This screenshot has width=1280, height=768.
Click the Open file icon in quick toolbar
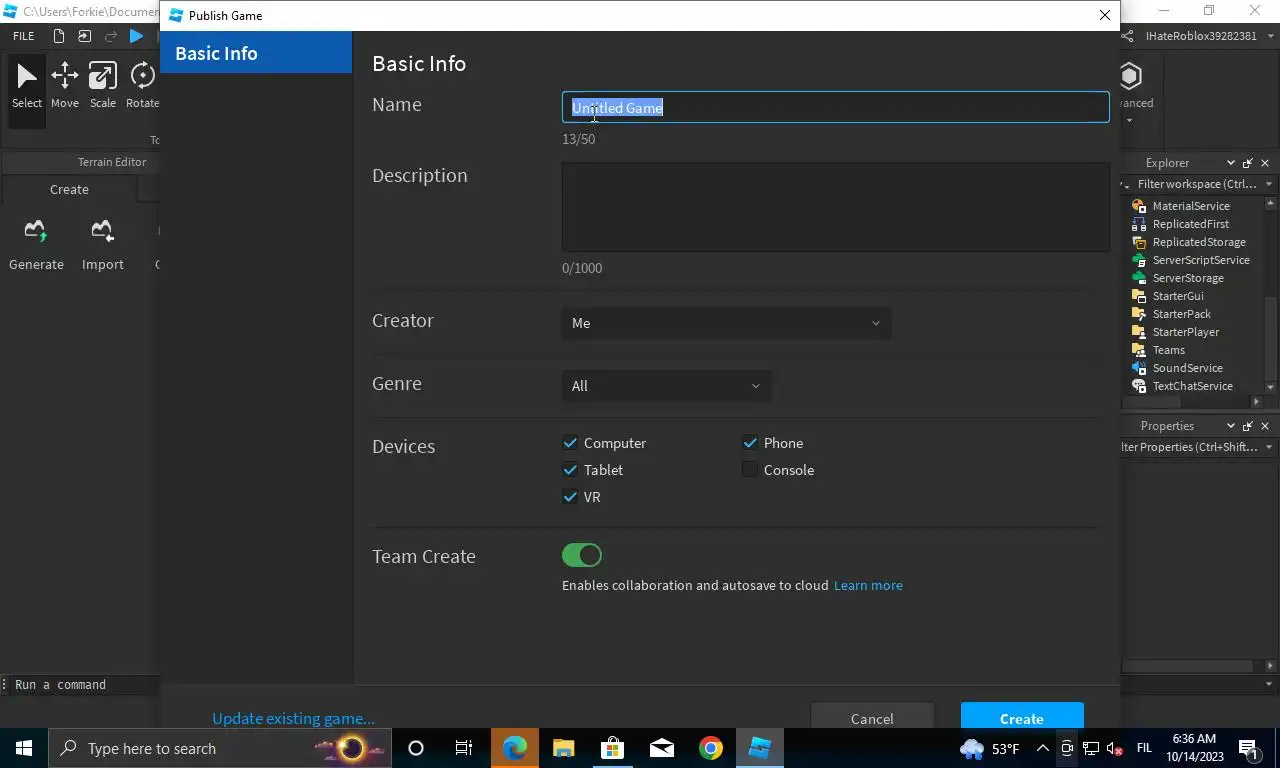[x=85, y=36]
